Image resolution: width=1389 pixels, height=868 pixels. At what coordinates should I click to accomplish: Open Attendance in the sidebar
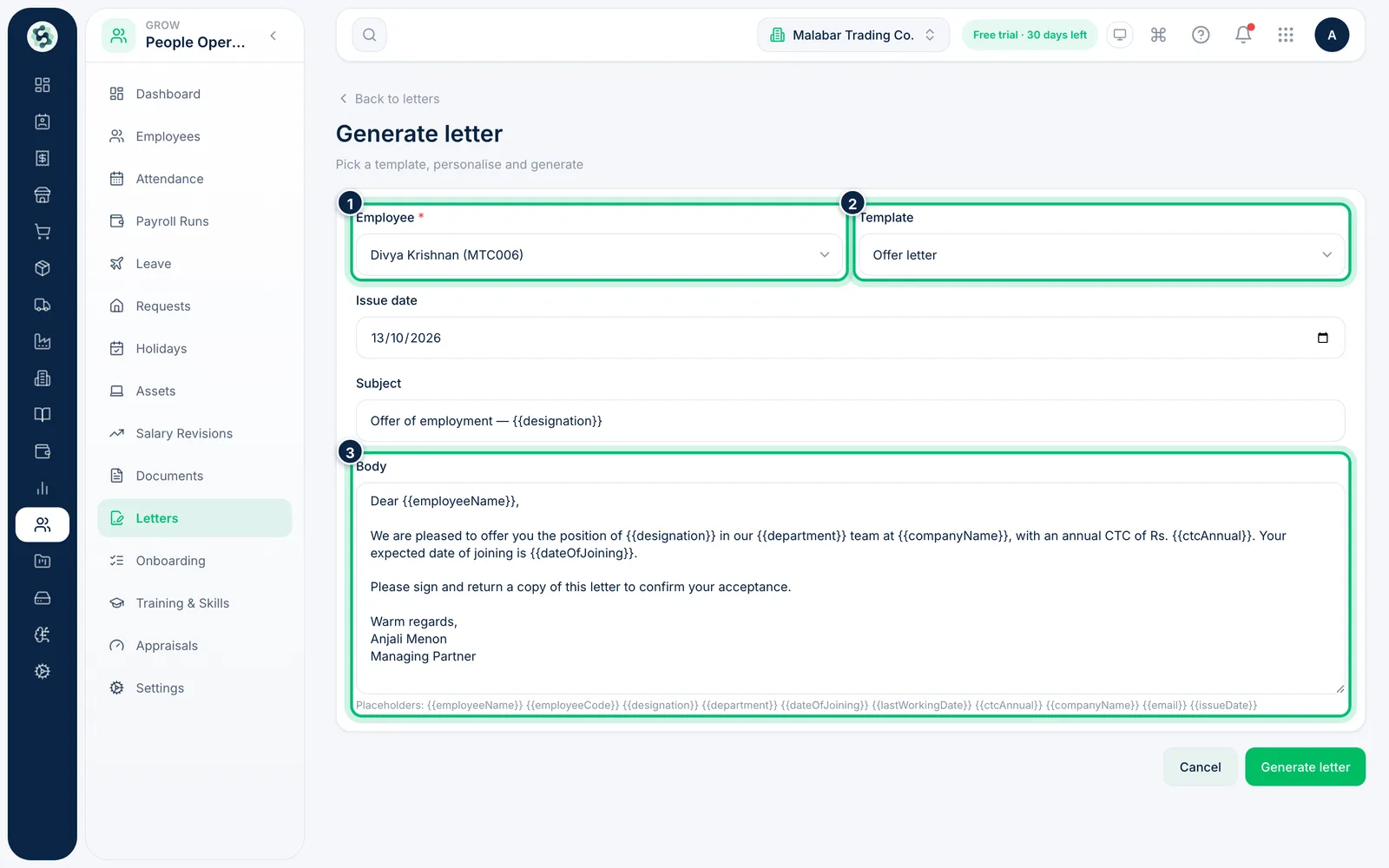point(194,179)
